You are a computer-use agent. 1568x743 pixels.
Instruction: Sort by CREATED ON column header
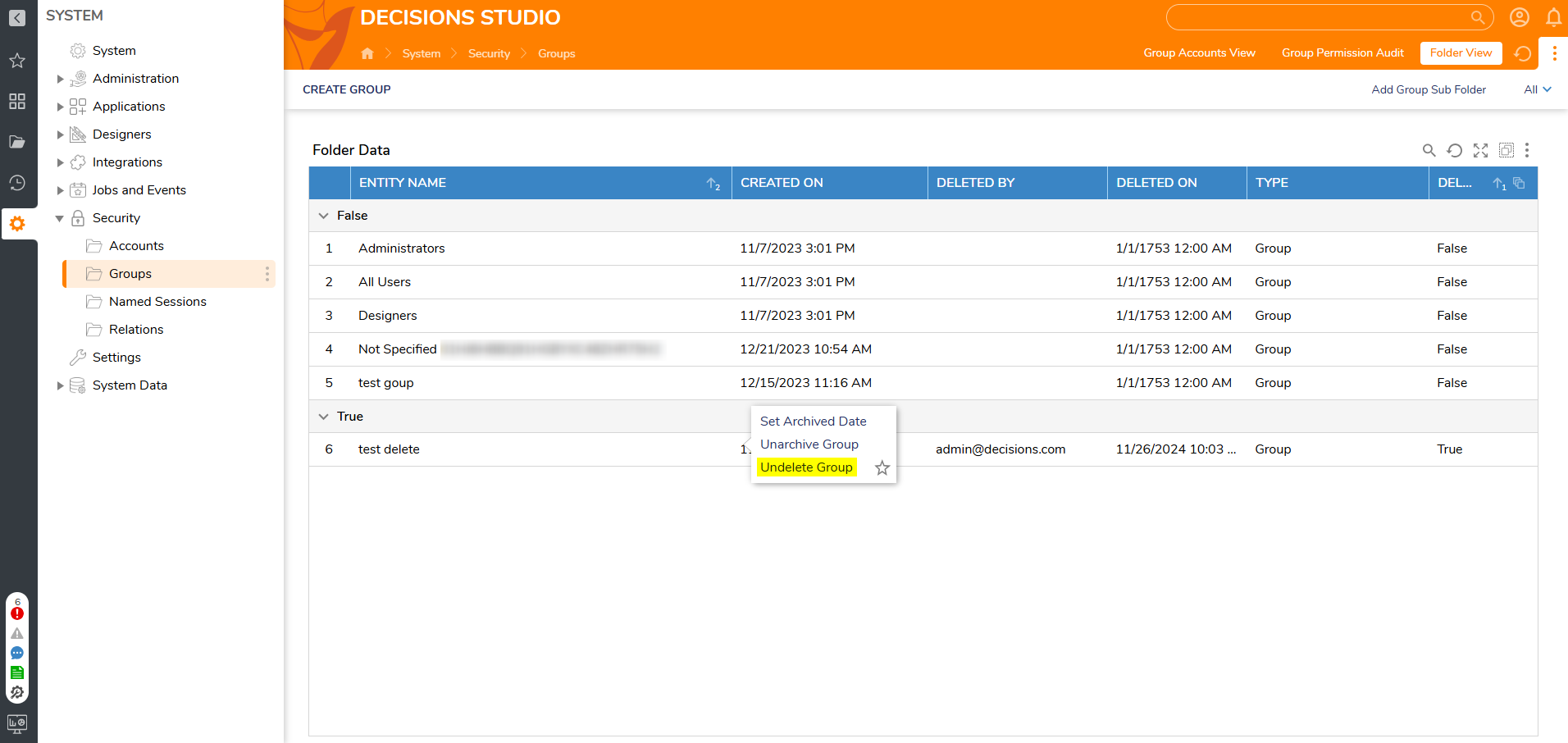829,183
